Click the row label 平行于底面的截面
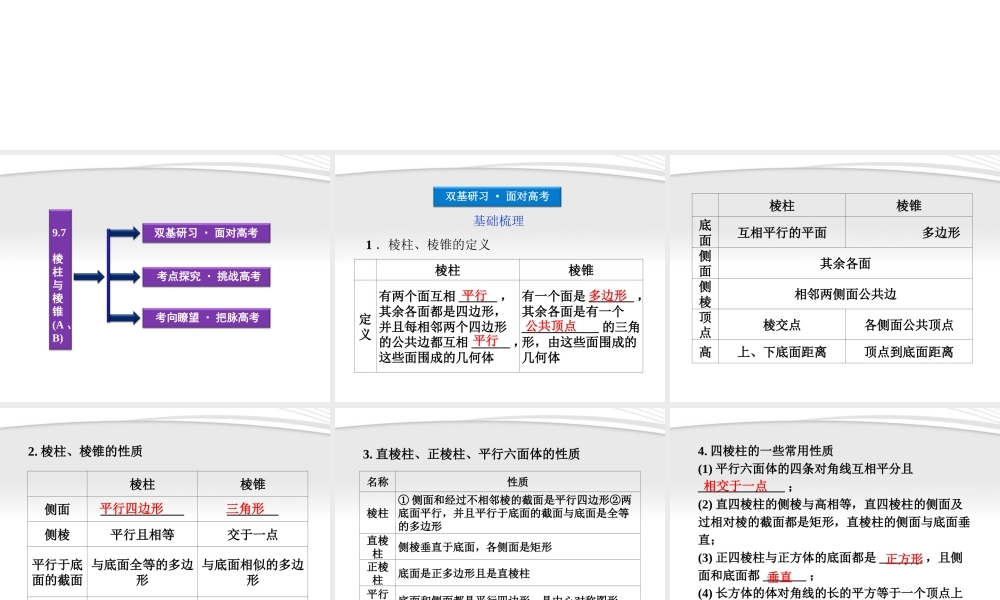The width and height of the screenshot is (1000, 600). tap(57, 572)
